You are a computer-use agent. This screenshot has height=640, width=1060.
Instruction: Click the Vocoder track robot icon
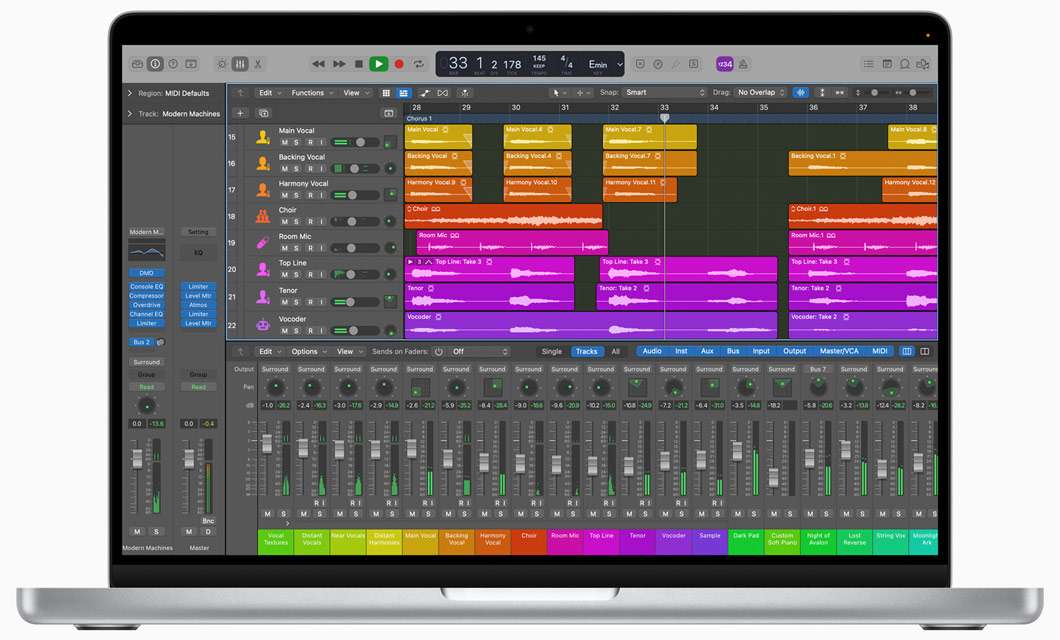coord(262,324)
